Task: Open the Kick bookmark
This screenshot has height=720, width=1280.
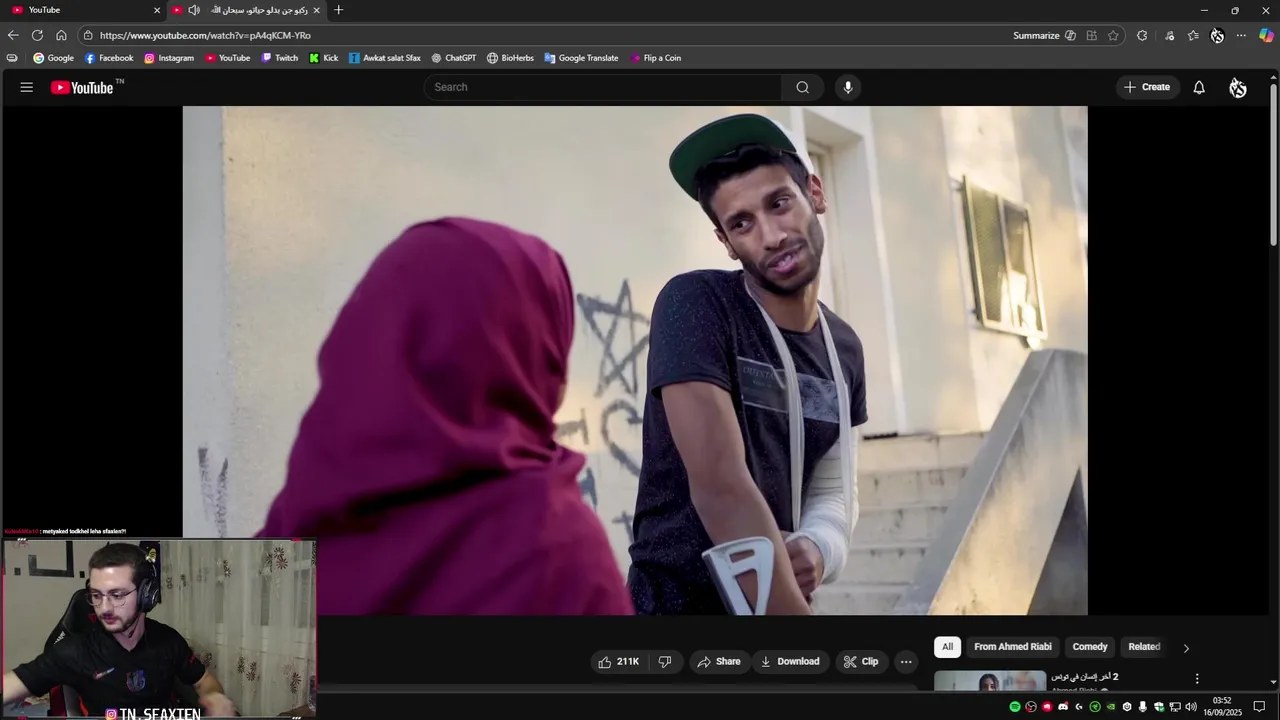Action: [x=324, y=58]
